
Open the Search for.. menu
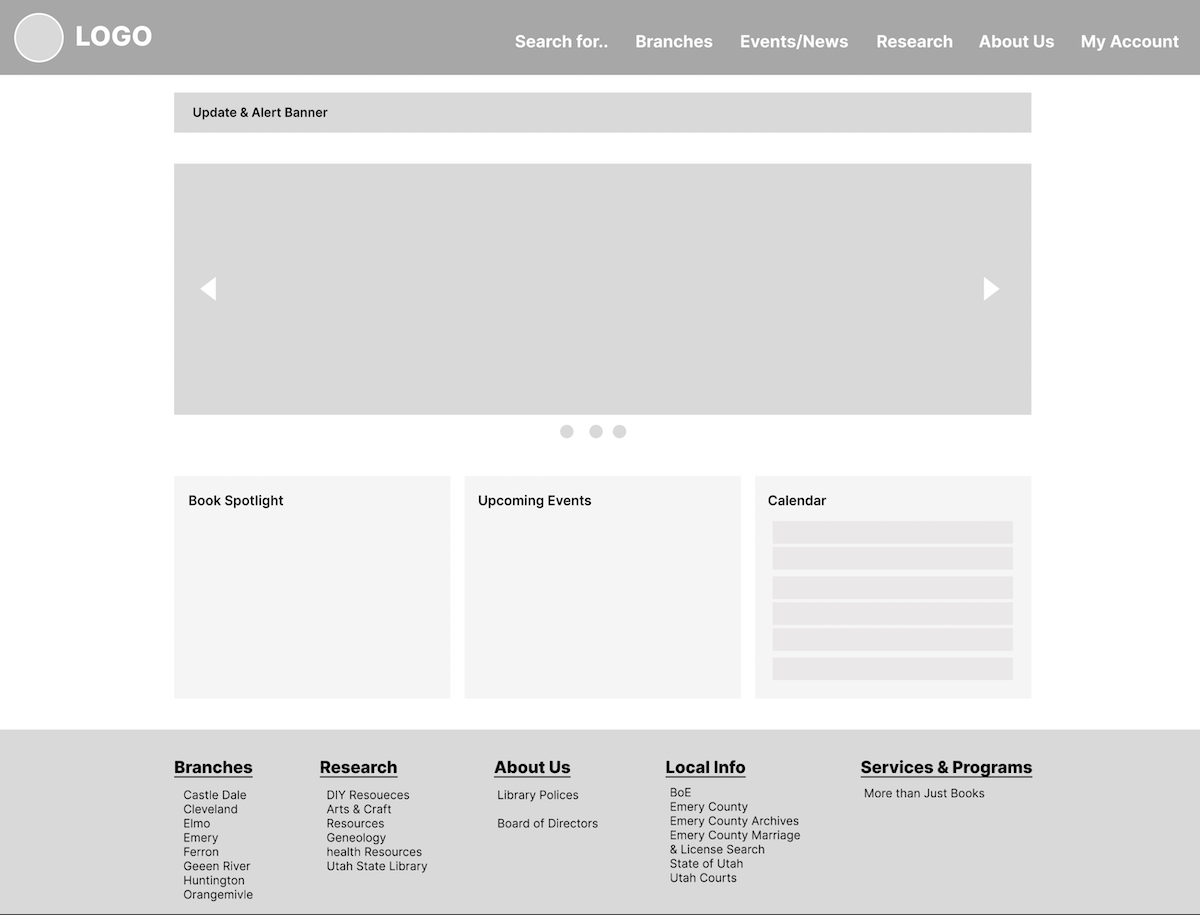click(x=561, y=41)
